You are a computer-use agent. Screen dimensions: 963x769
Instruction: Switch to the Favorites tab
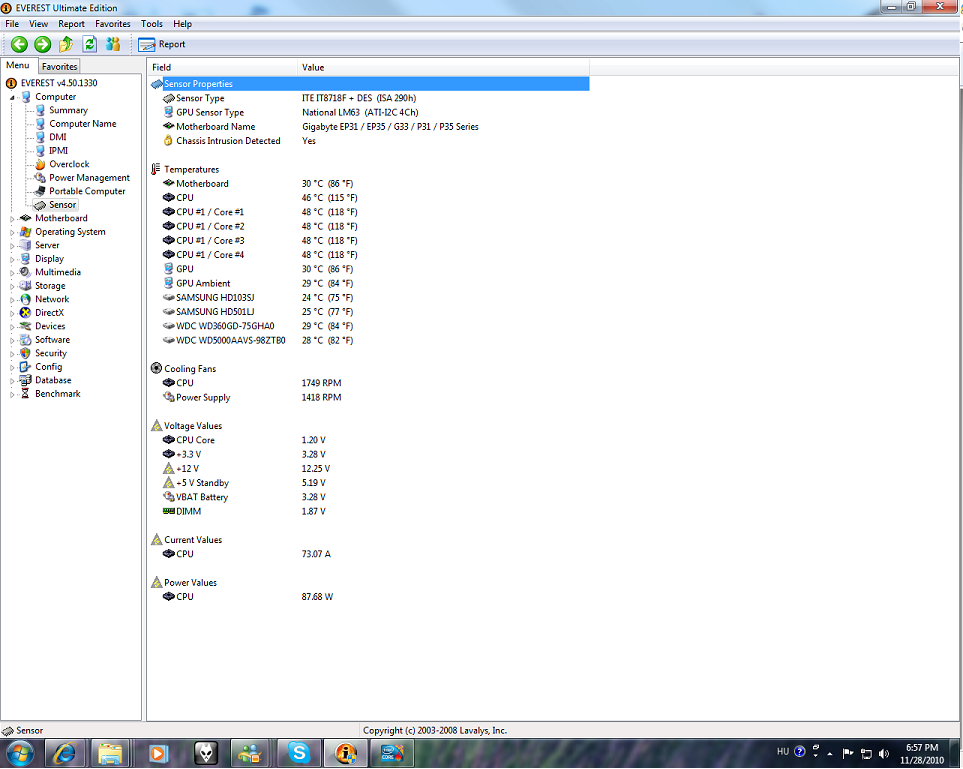click(60, 66)
